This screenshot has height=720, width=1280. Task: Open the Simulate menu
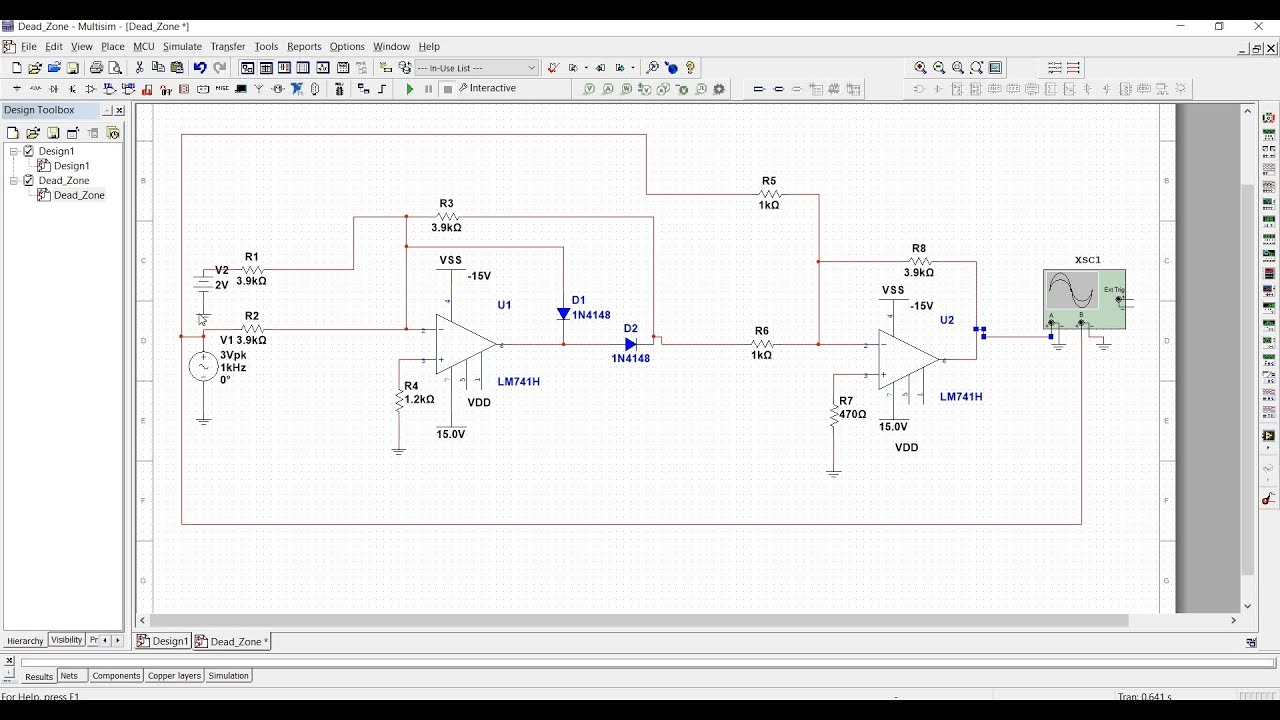(182, 46)
